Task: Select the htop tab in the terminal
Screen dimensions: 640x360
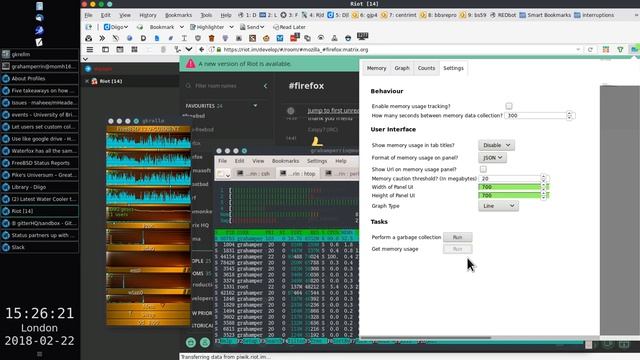Action: (x=298, y=174)
